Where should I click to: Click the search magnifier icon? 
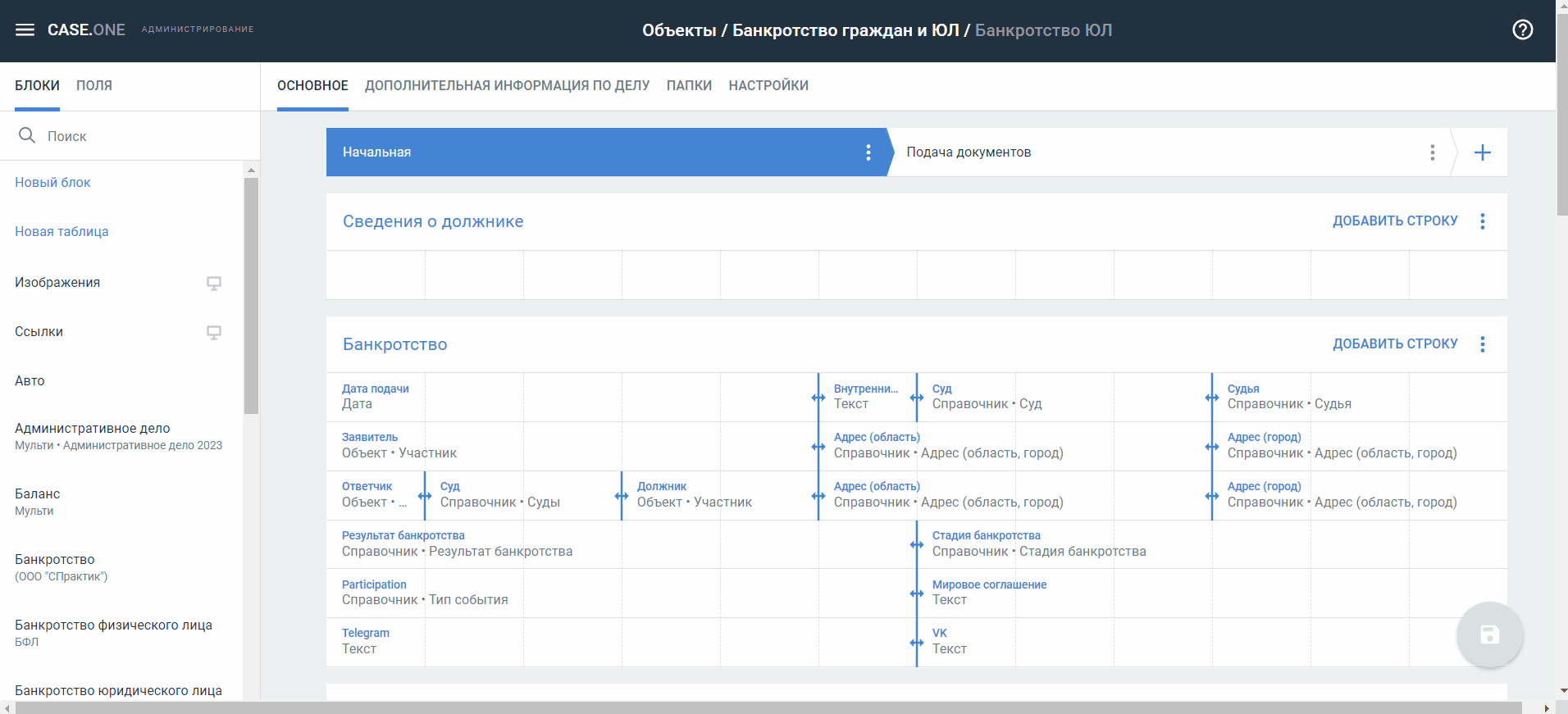(27, 135)
